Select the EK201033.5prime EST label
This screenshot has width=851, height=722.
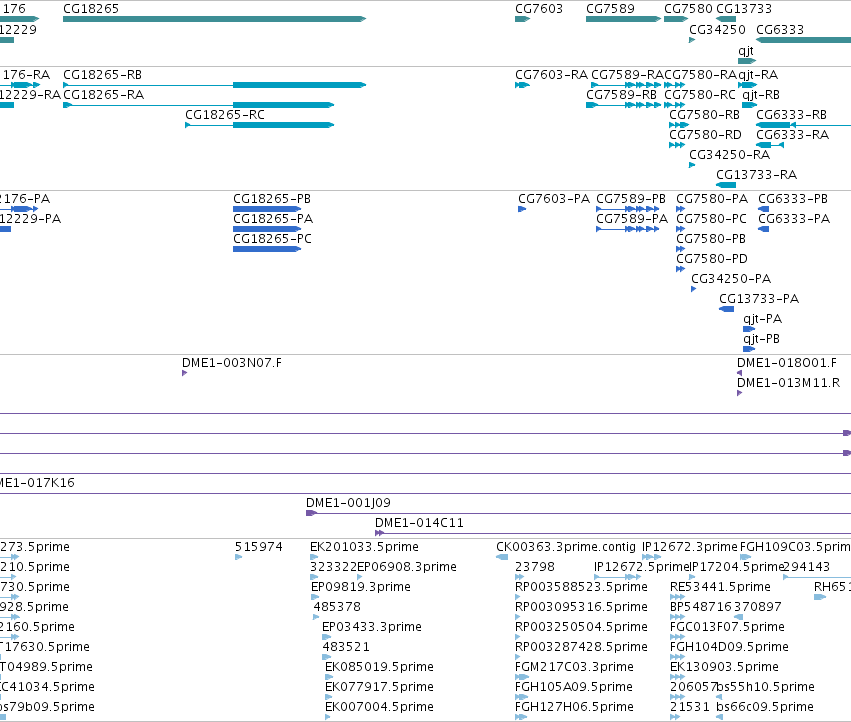click(364, 547)
